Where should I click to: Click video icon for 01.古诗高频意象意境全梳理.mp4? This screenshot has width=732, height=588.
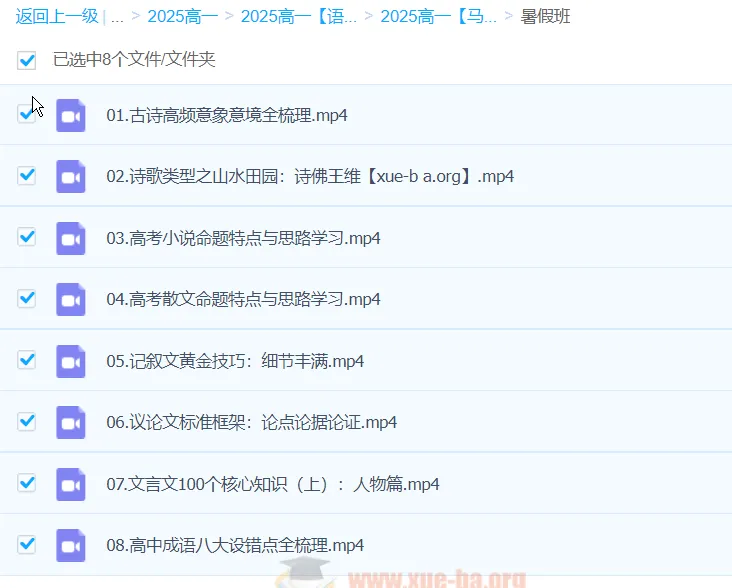(x=70, y=115)
